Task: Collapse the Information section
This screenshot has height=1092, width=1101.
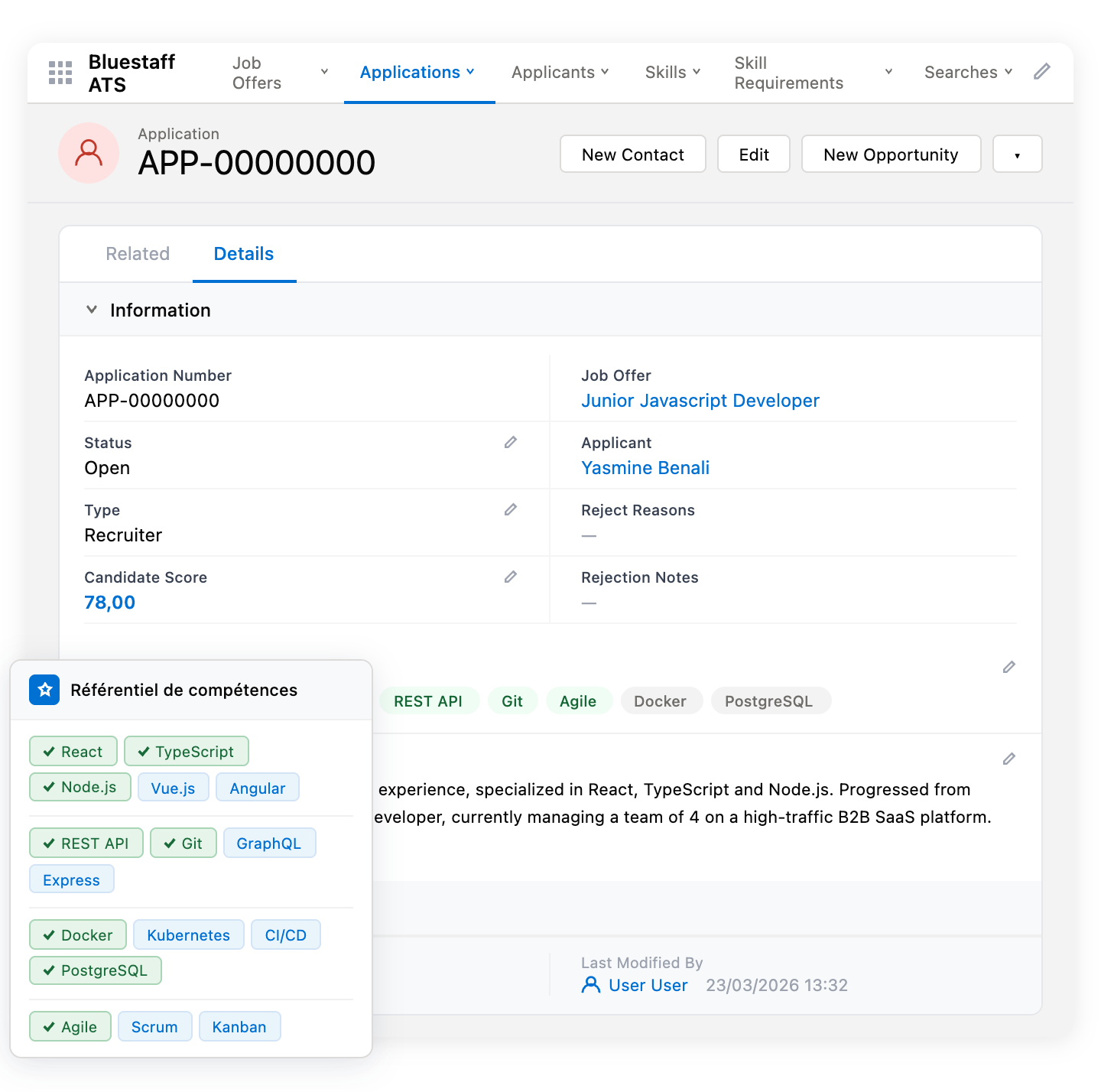Action: [92, 309]
